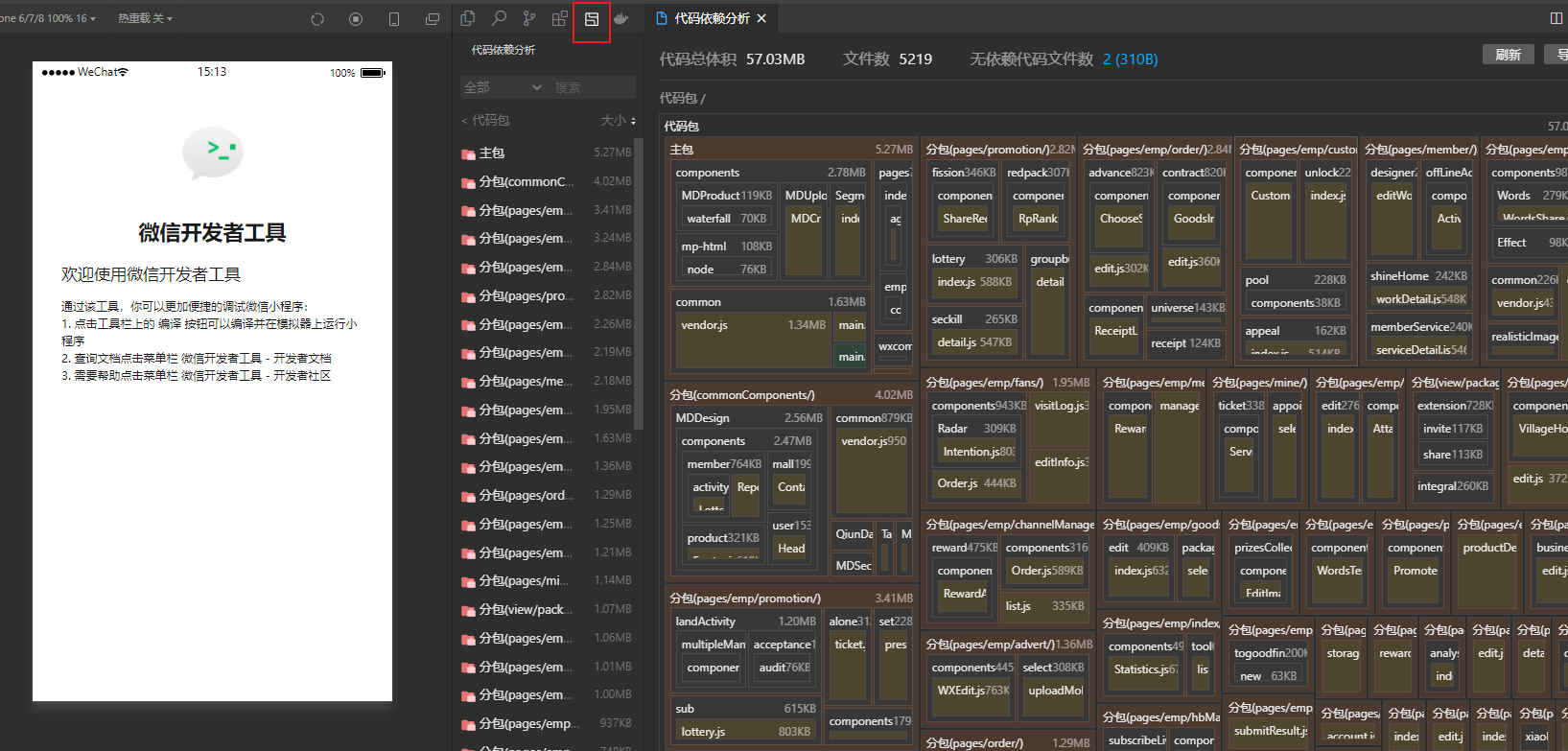1568x751 pixels.
Task: Click the folder icon of the 2.84MB row
Action: pyautogui.click(x=469, y=268)
